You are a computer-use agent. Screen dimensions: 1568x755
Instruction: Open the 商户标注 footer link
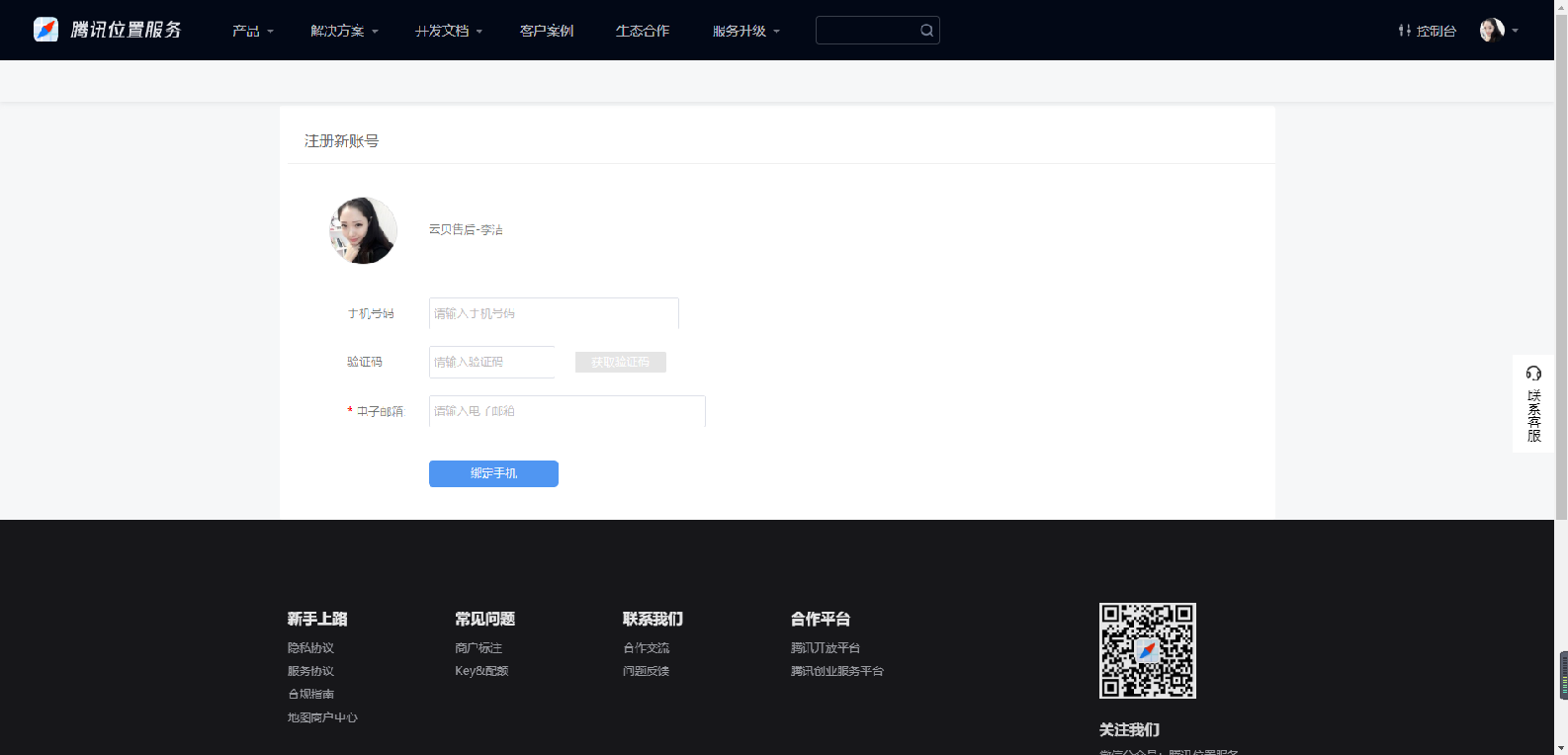point(479,648)
